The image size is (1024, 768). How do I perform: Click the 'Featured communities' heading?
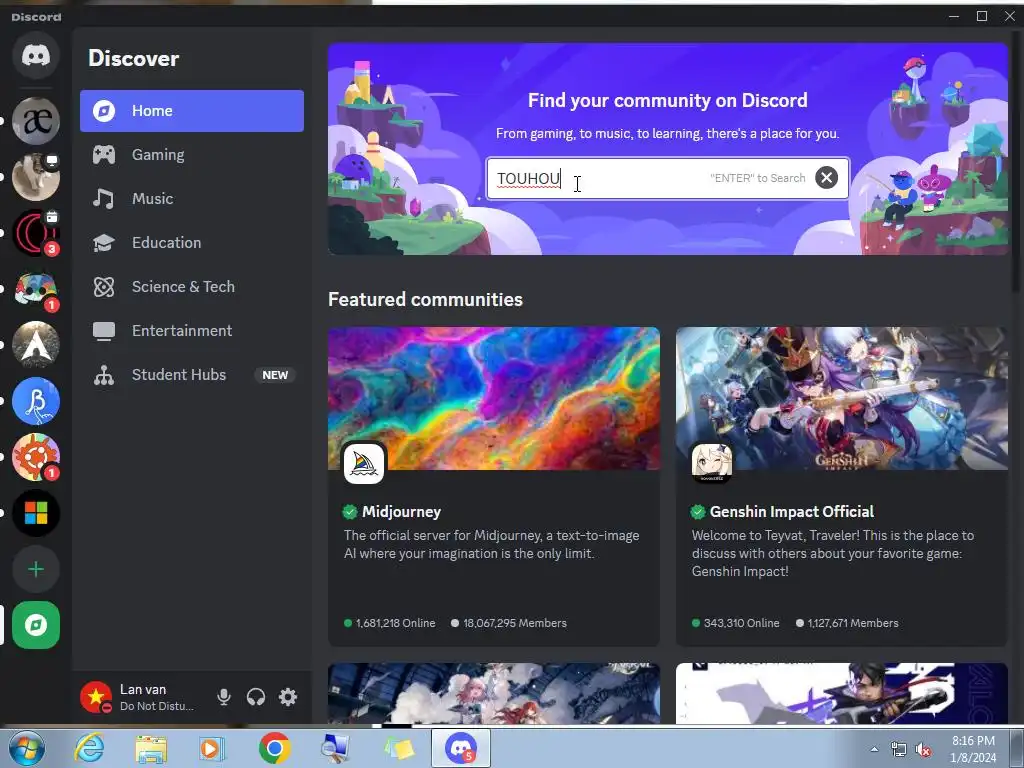pos(425,299)
